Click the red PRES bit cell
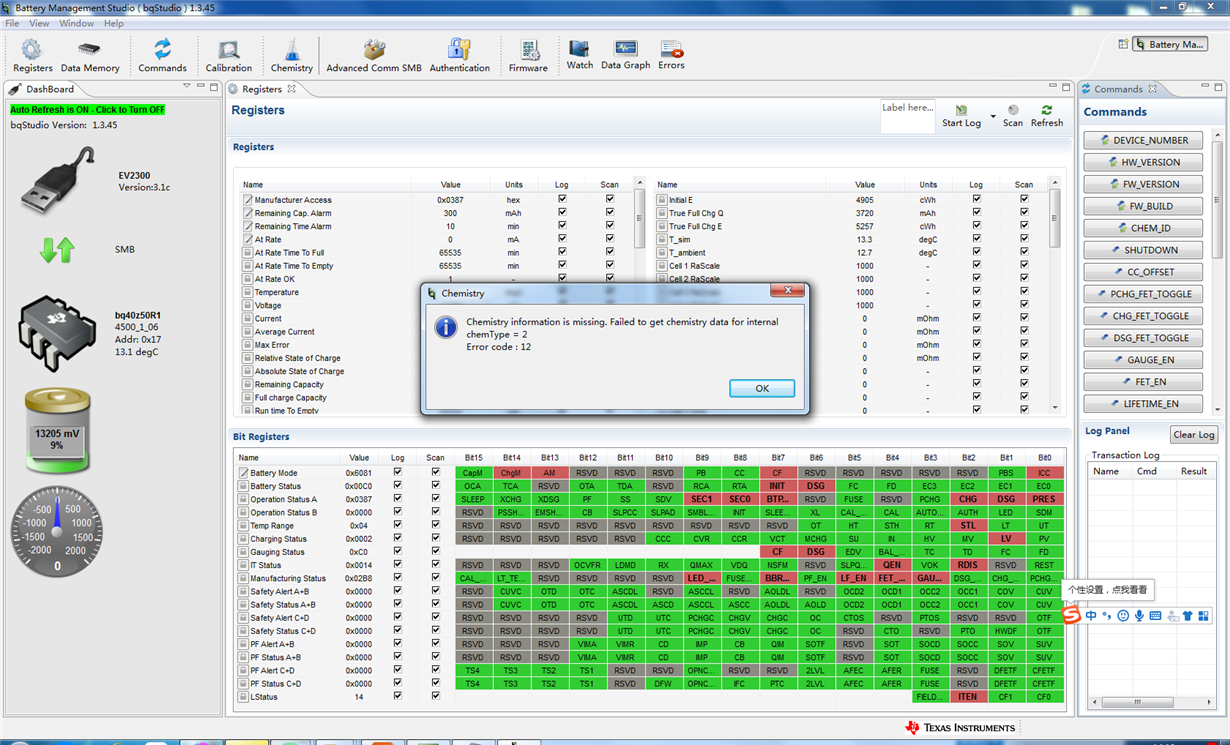 pos(1044,499)
